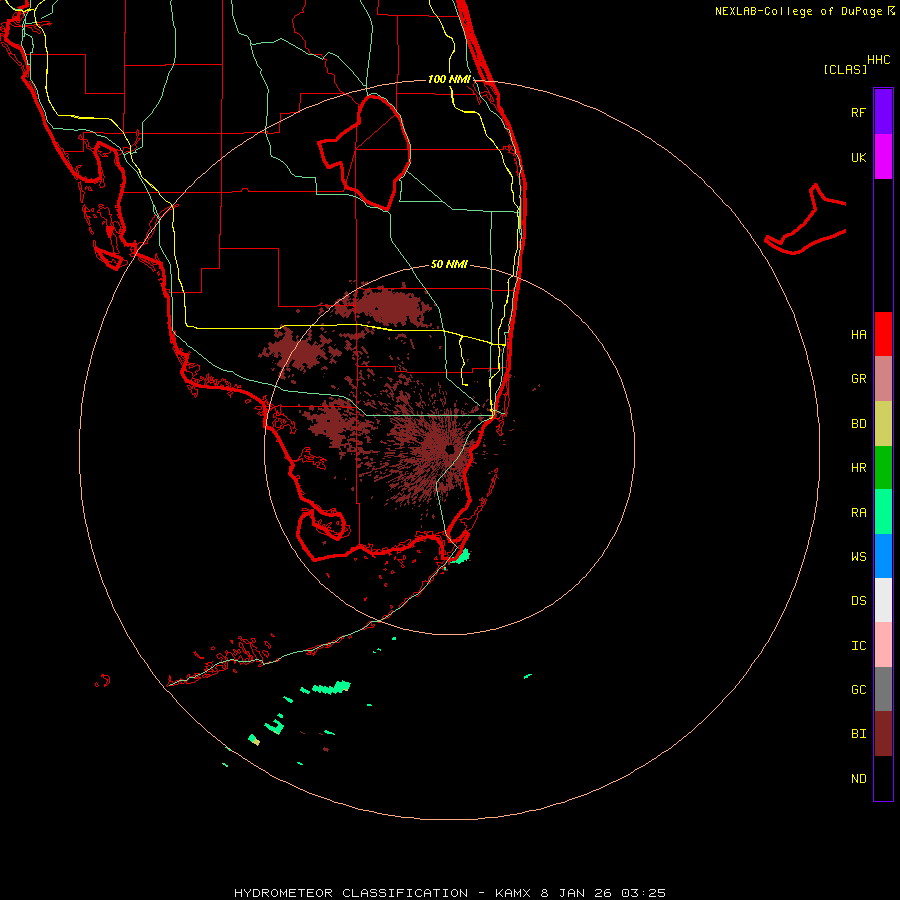The width and height of the screenshot is (900, 900).
Task: Click the KAMX station identifier
Action: coord(513,893)
